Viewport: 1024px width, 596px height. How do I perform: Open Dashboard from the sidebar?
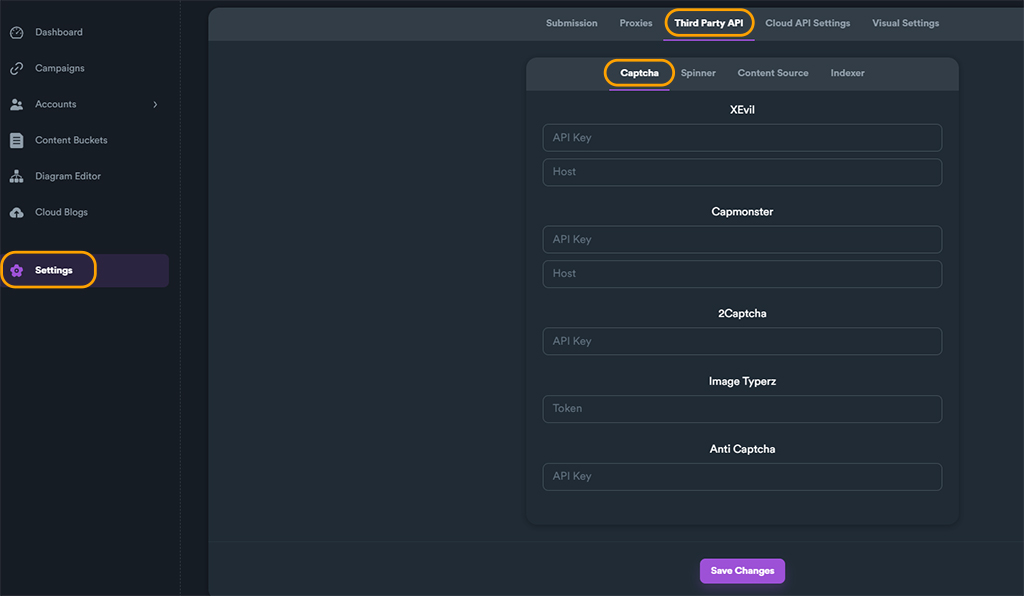(59, 32)
